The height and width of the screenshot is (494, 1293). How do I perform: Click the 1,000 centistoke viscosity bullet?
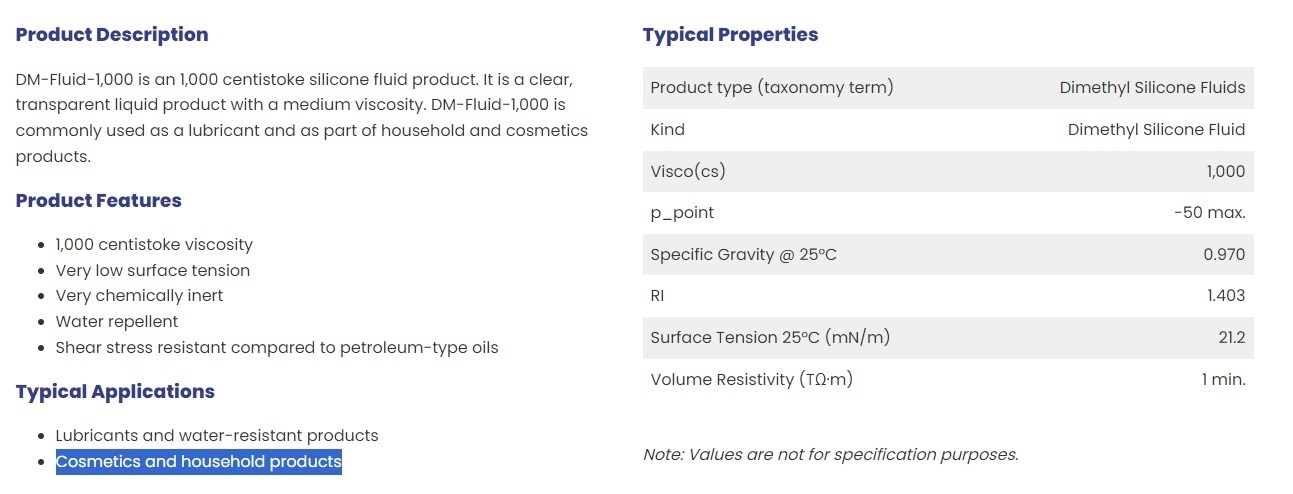click(154, 245)
